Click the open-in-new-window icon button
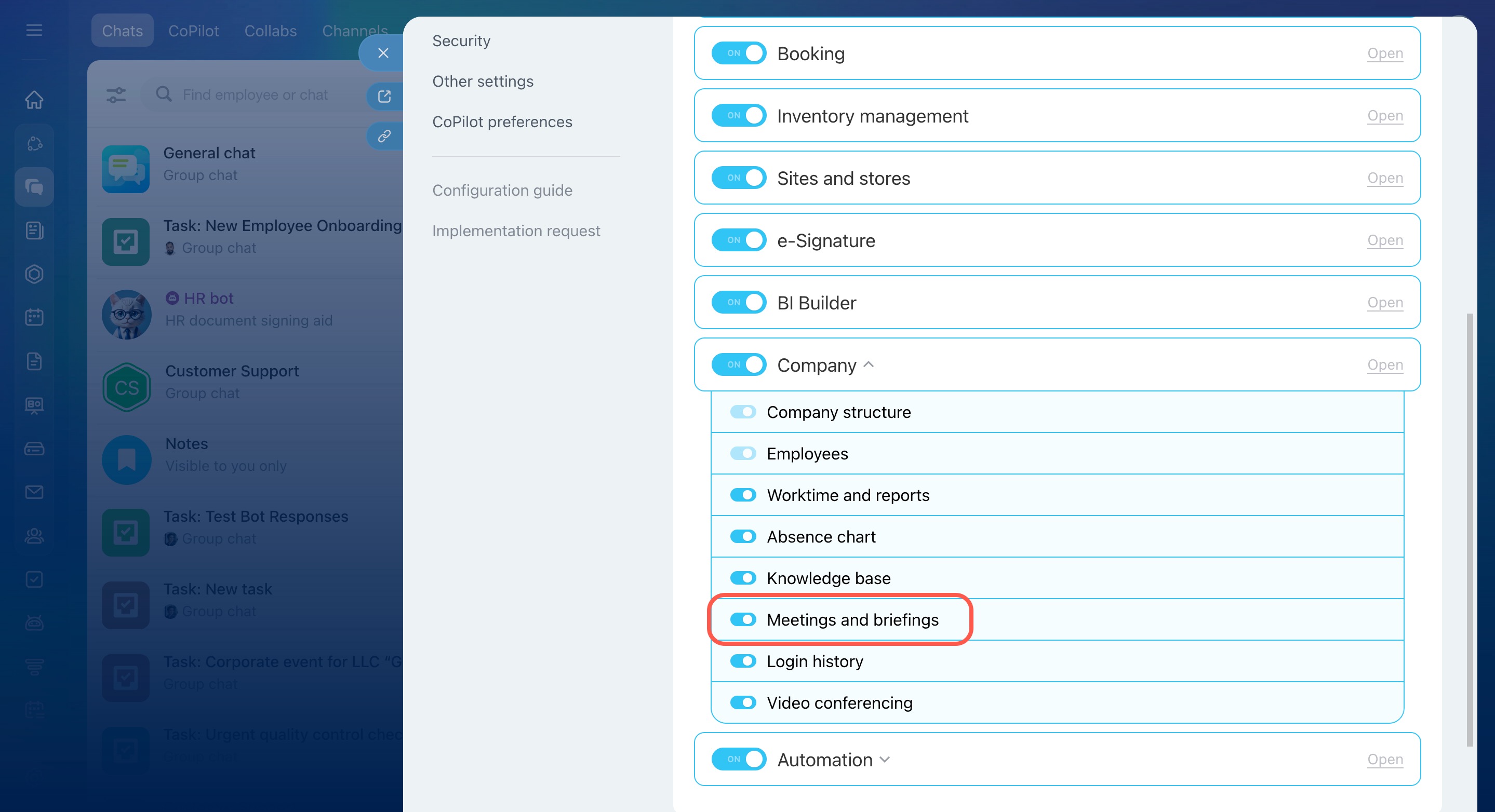Viewport: 1495px width, 812px height. tap(384, 96)
